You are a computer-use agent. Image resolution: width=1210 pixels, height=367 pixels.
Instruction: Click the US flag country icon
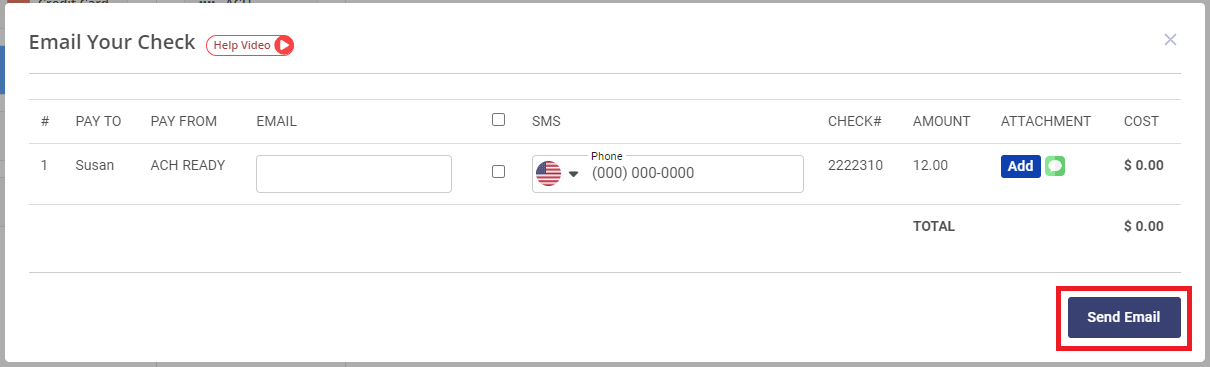click(x=548, y=174)
